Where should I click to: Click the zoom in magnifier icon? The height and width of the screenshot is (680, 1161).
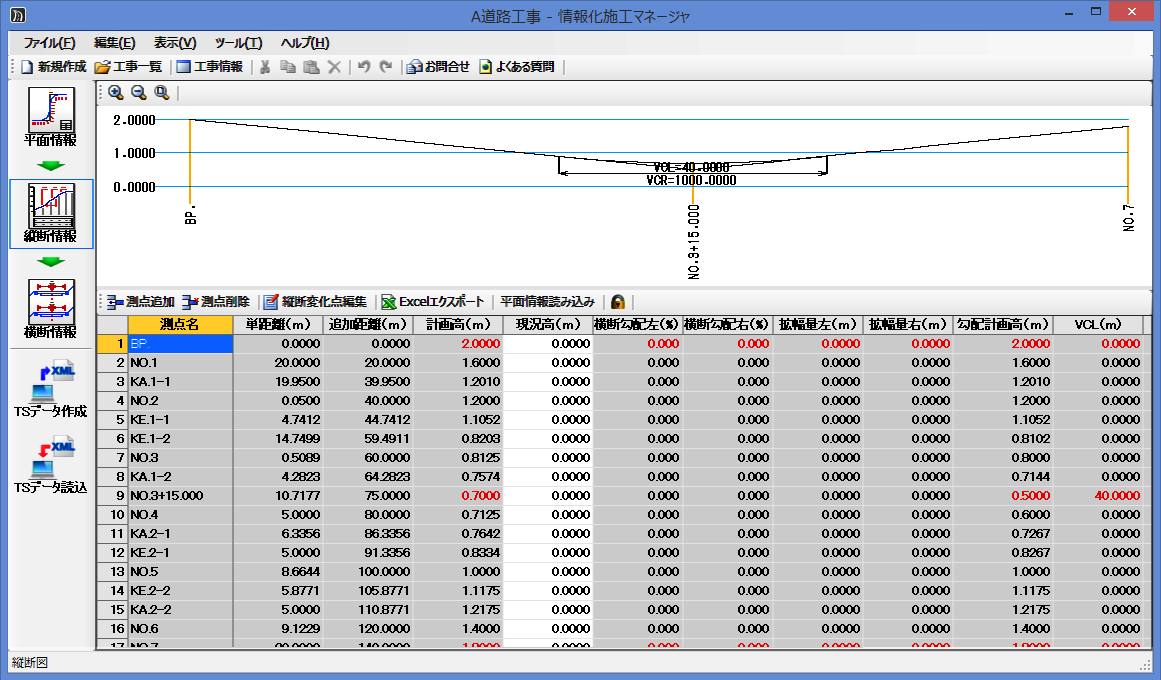pos(116,93)
